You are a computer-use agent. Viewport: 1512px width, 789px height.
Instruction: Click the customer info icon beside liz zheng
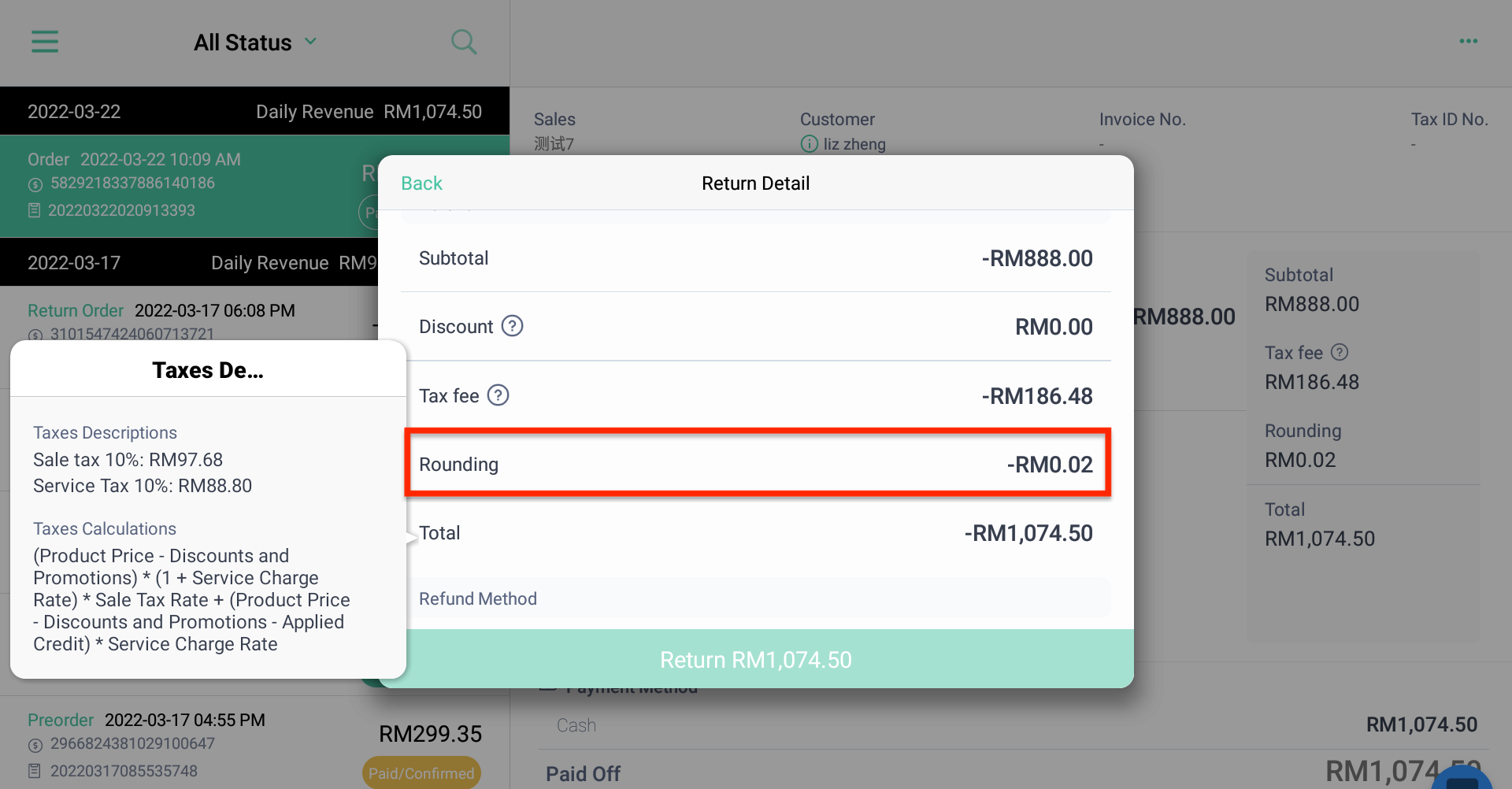810,144
